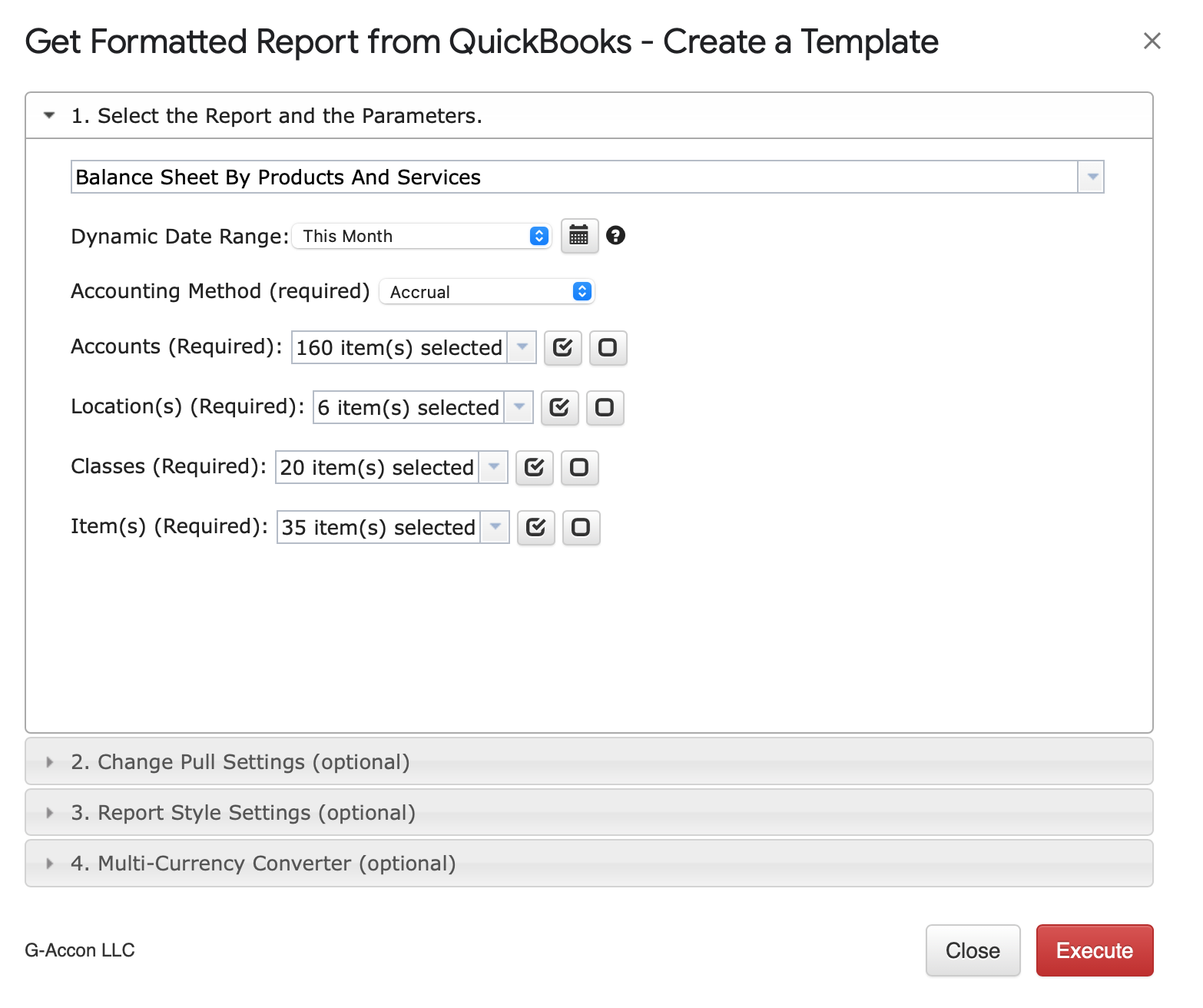Open the Accounting Method Accrual dropdown
The height and width of the screenshot is (1008, 1203).
[487, 292]
